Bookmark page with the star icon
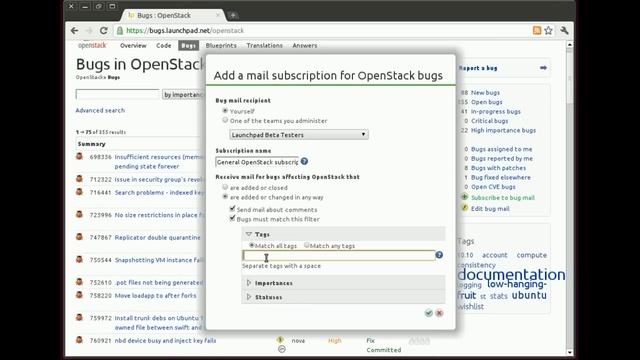Image resolution: width=640 pixels, height=360 pixels. [549, 31]
